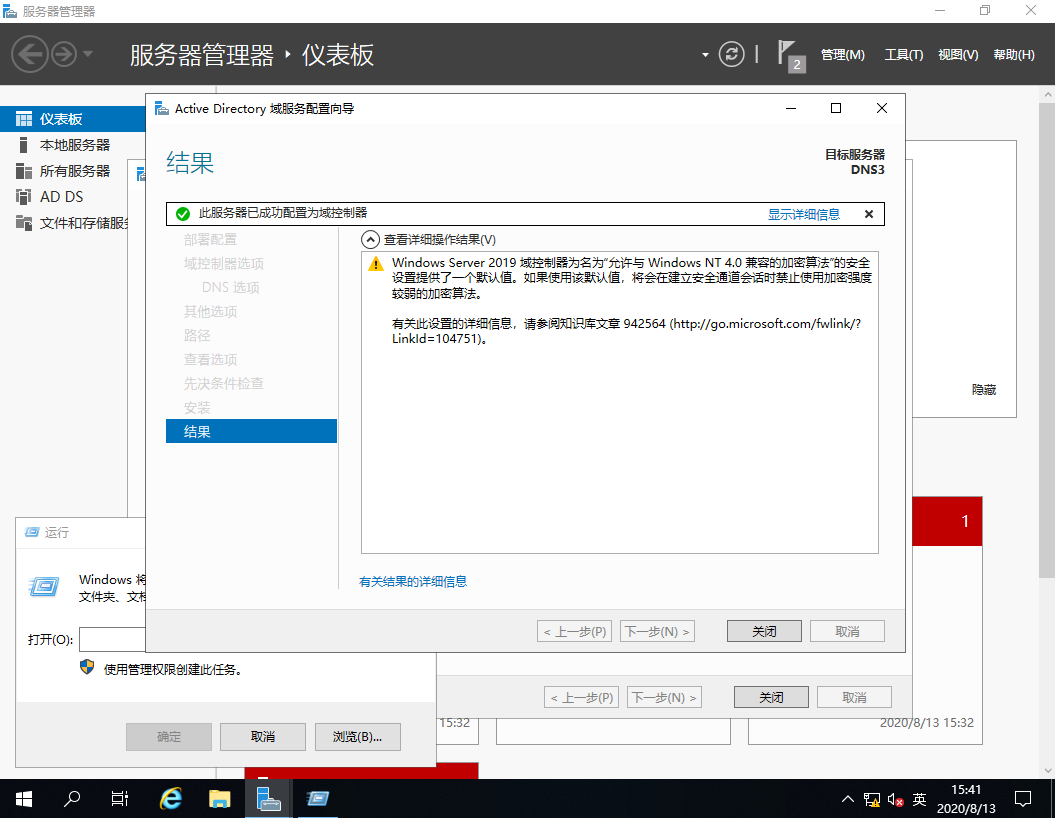Click 浏览(B)... in the Run dialog
This screenshot has height=818, width=1055.
click(357, 737)
